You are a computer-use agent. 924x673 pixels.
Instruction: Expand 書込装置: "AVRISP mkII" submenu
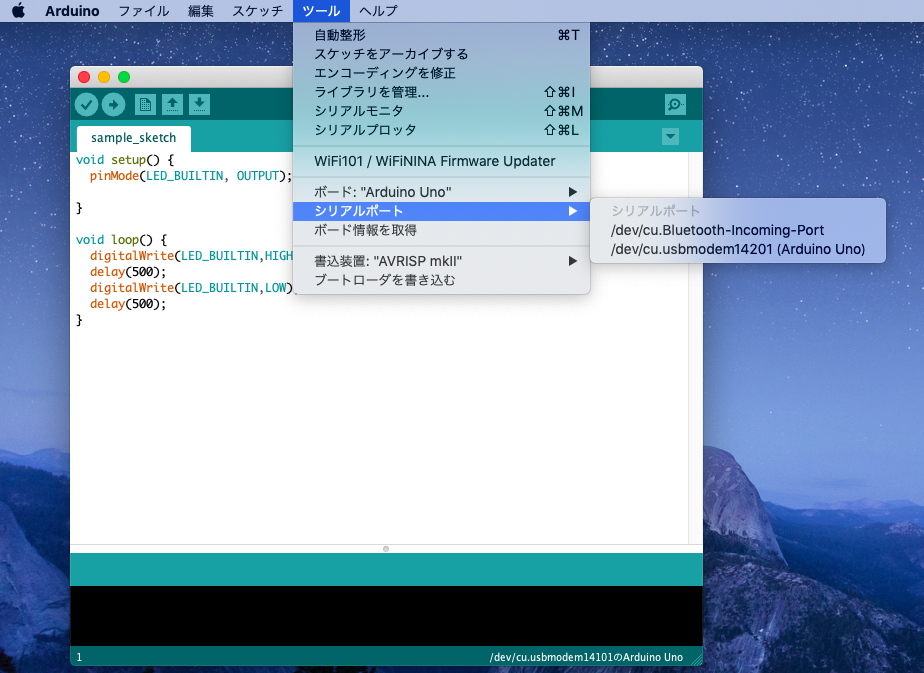pyautogui.click(x=441, y=261)
